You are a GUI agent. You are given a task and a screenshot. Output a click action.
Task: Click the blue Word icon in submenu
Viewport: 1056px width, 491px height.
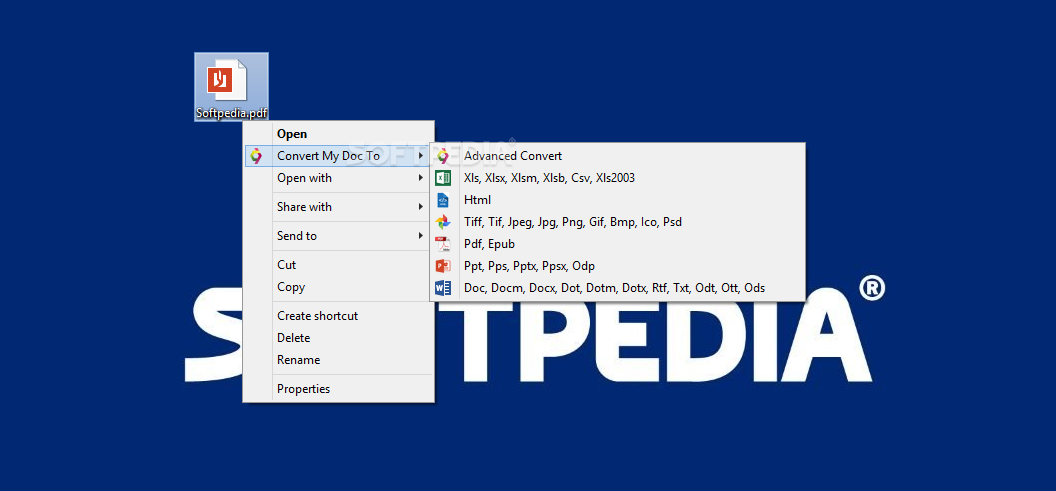(x=442, y=288)
